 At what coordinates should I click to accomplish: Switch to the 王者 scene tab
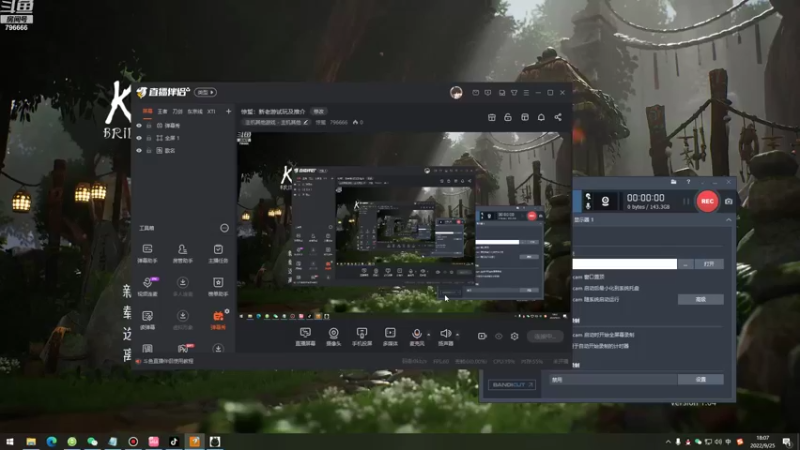[x=162, y=111]
